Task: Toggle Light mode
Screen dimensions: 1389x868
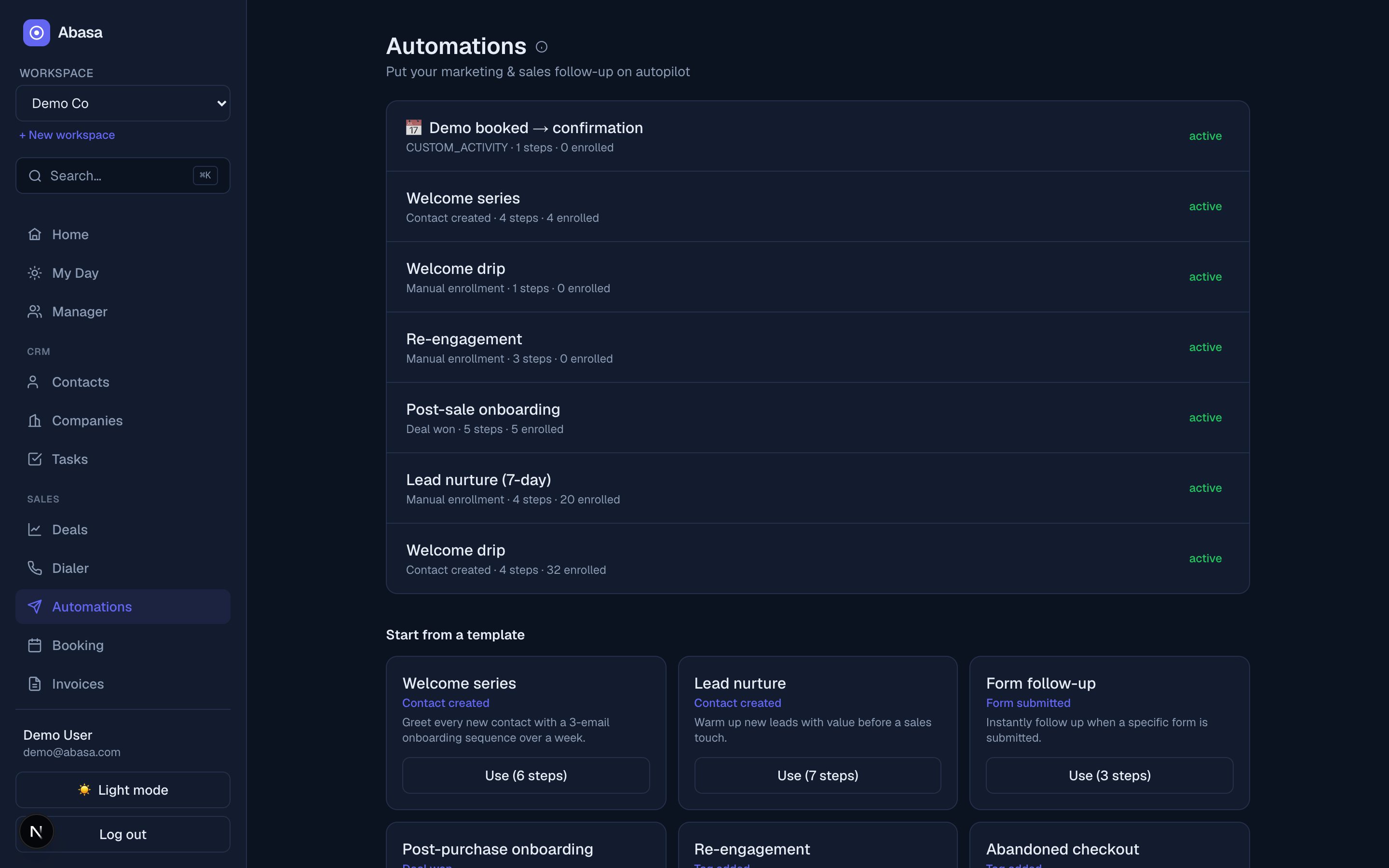Action: point(123,790)
